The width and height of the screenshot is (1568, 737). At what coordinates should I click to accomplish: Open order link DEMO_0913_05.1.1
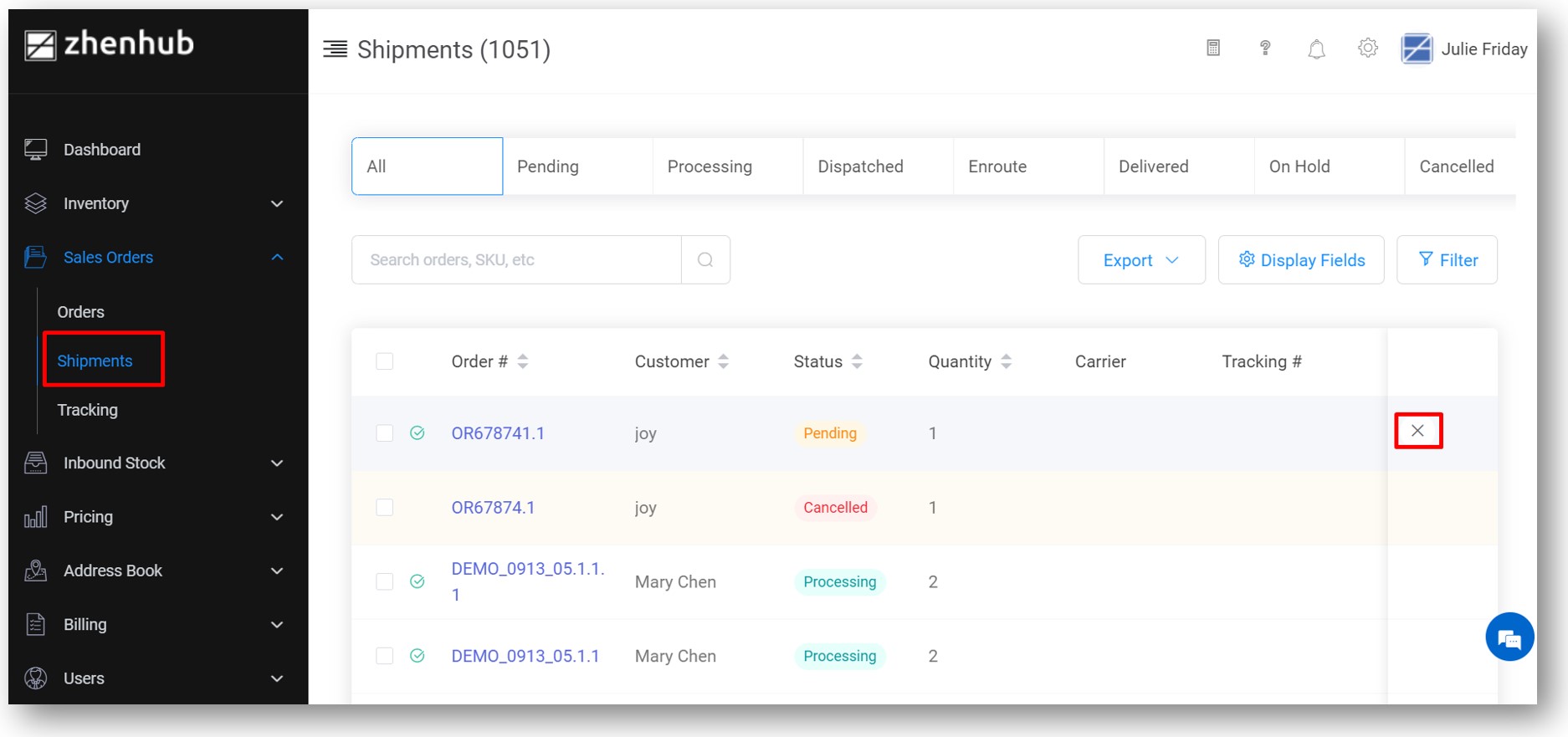525,656
